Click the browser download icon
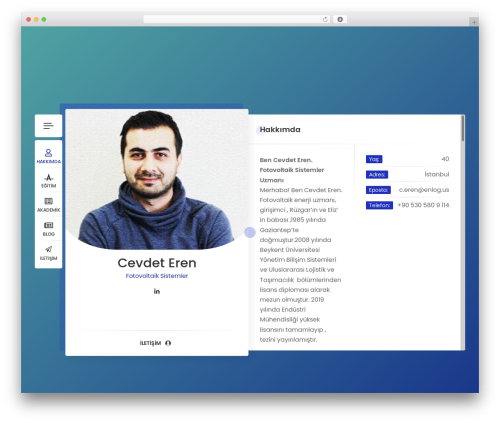This screenshot has height=423, width=500. (x=340, y=19)
